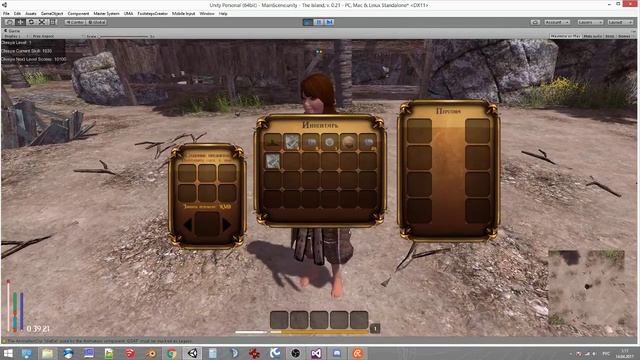Viewport: 640px width, 360px height.
Task: Adjust the Game view Scale slider
Action: pos(124,36)
